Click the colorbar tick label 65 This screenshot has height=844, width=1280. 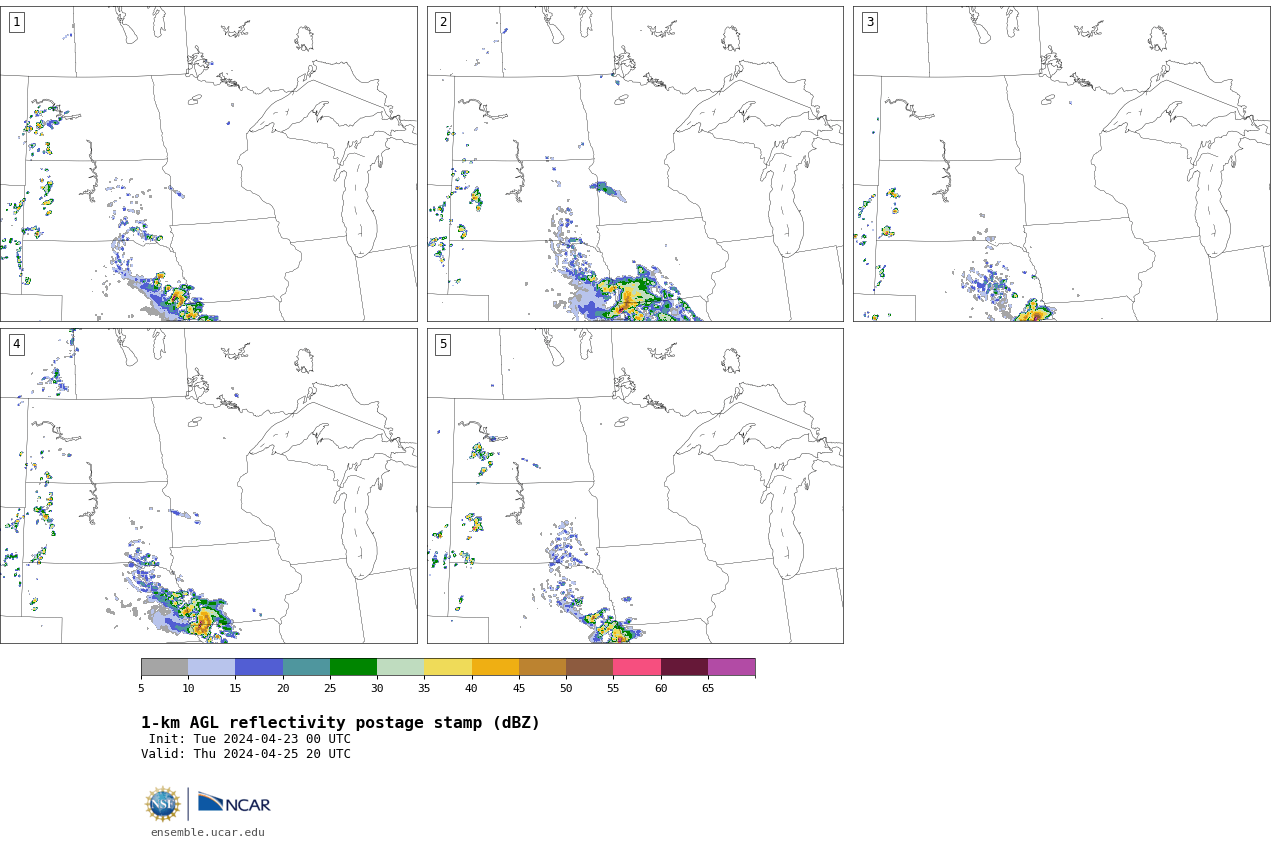coord(708,688)
